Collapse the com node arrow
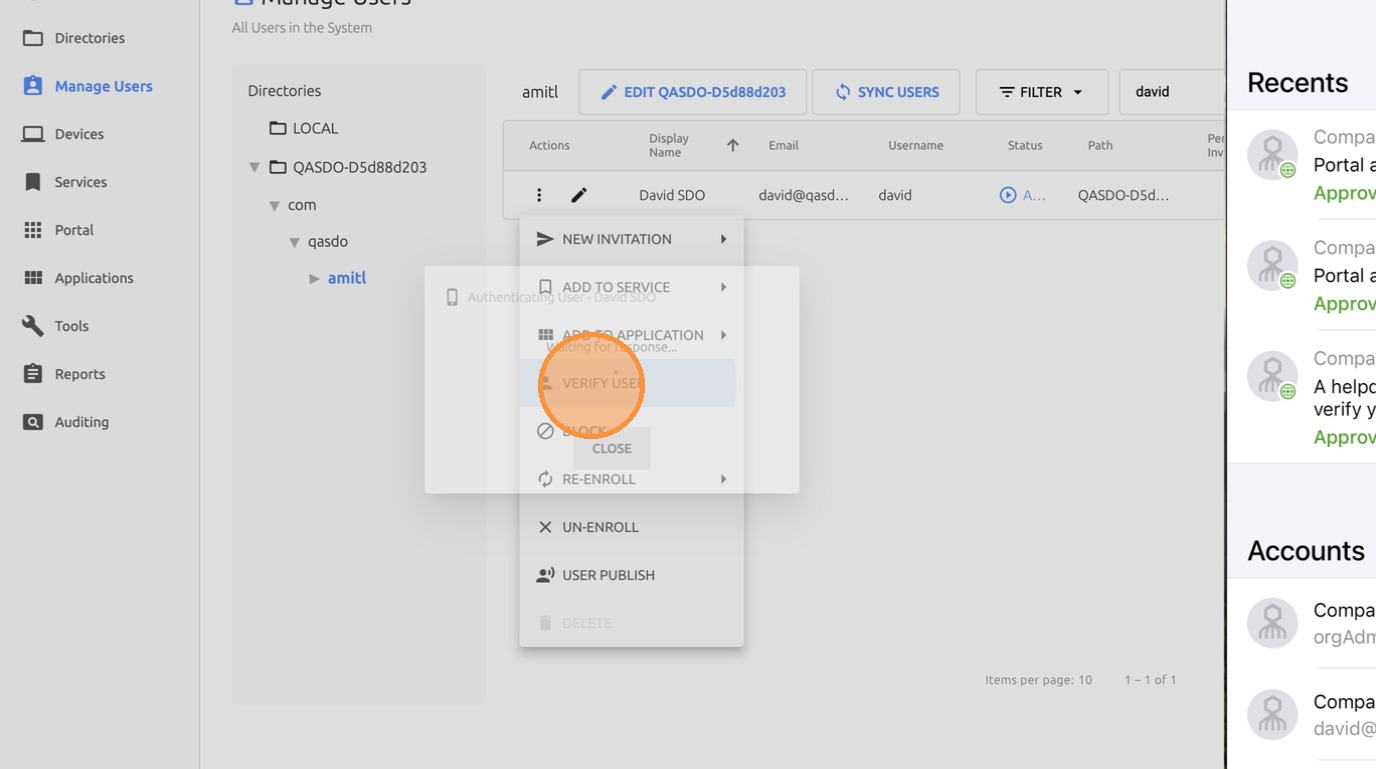 (x=274, y=205)
